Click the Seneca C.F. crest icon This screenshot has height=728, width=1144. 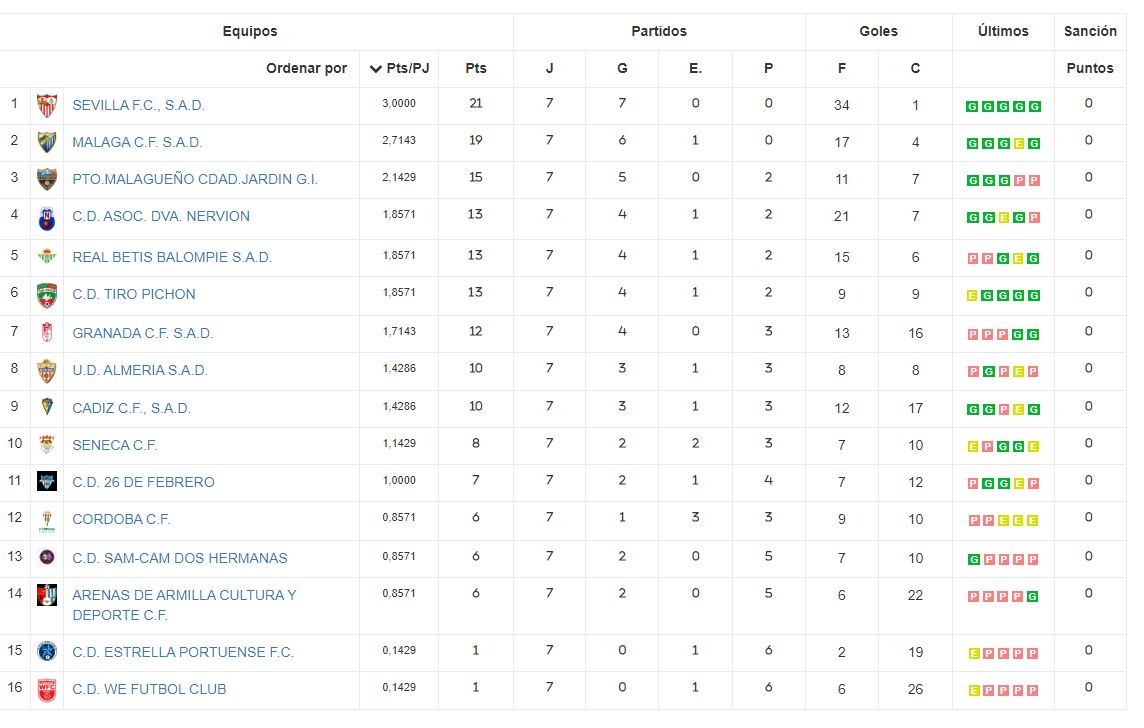[x=47, y=444]
